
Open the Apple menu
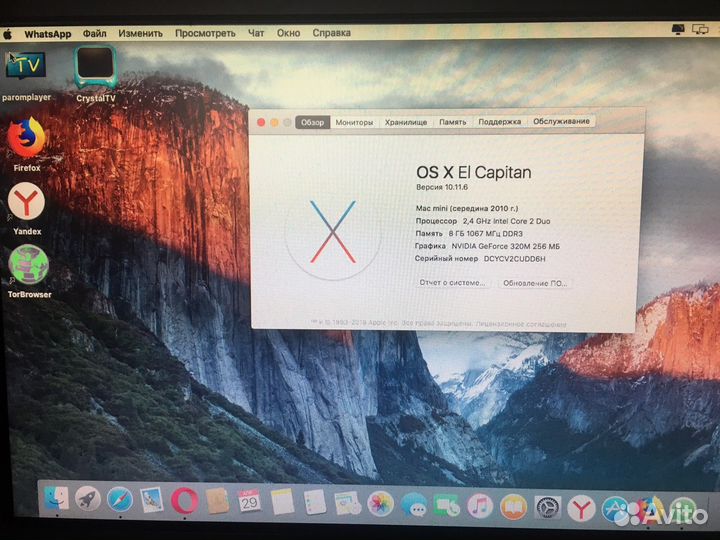pyautogui.click(x=7, y=34)
